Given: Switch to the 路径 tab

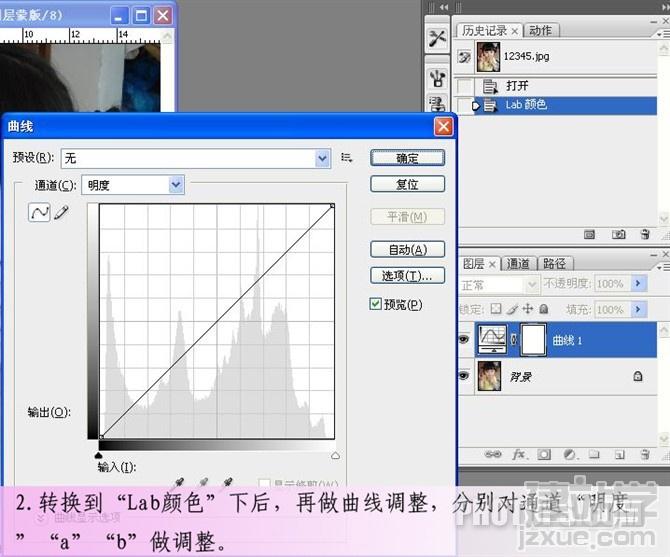Looking at the screenshot, I should [554, 264].
